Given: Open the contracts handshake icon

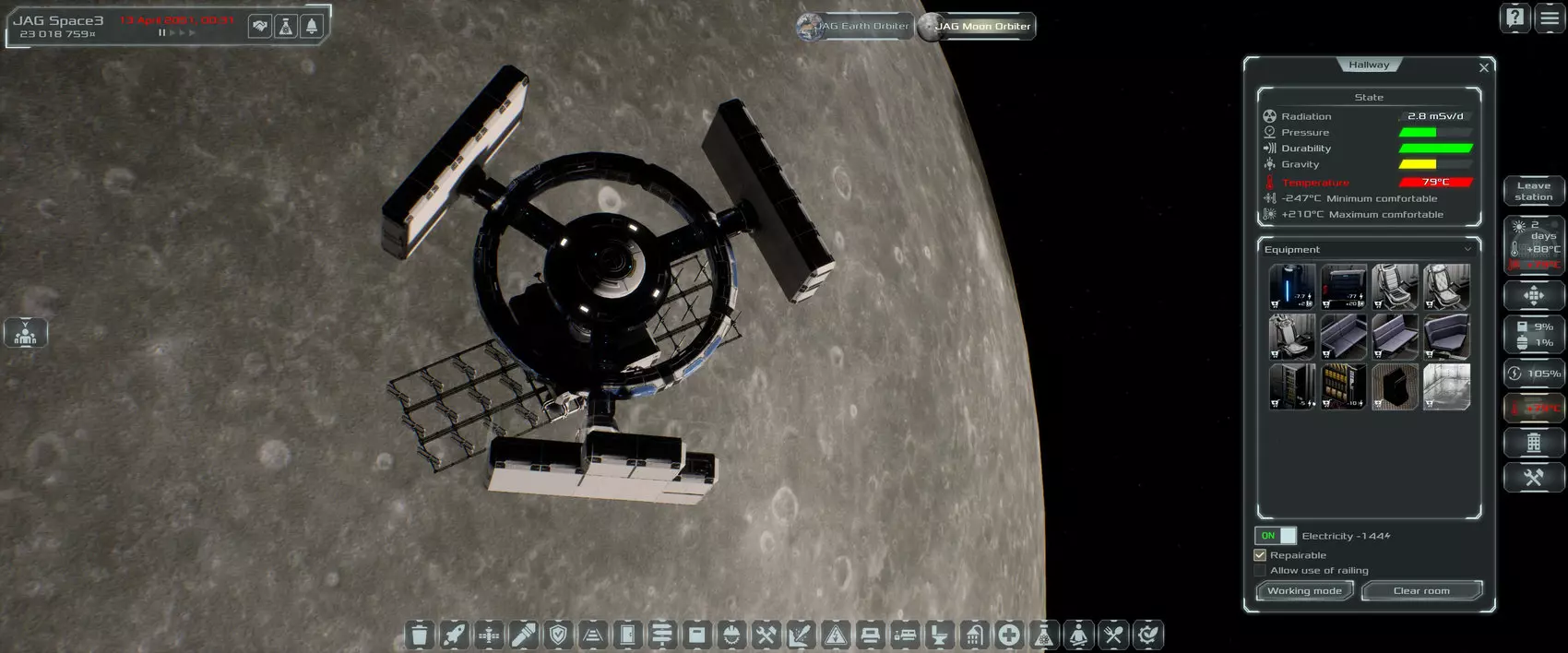Looking at the screenshot, I should (260, 27).
